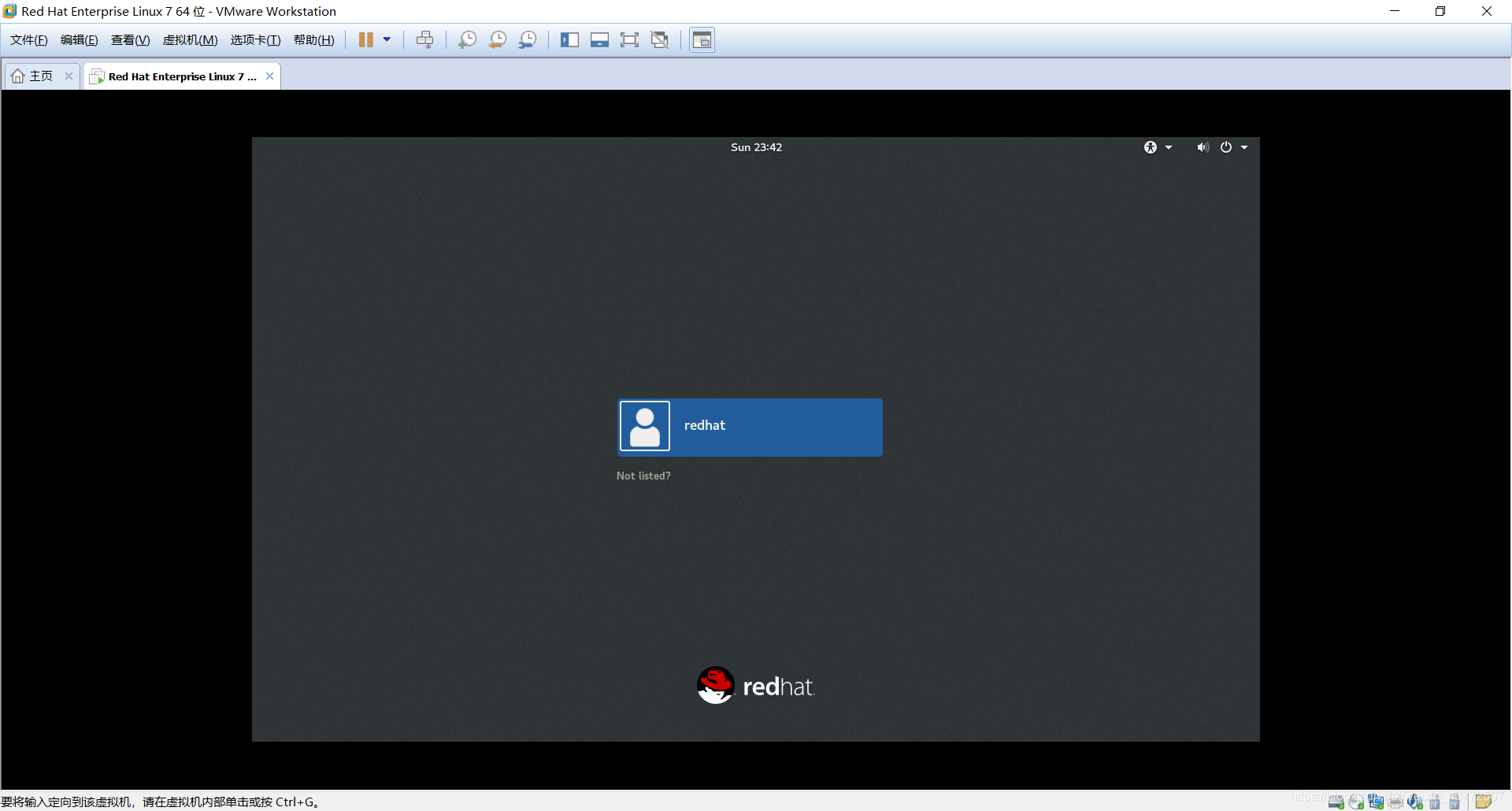Open the snapshot manager
Screen dimensions: 1512x811
click(528, 40)
